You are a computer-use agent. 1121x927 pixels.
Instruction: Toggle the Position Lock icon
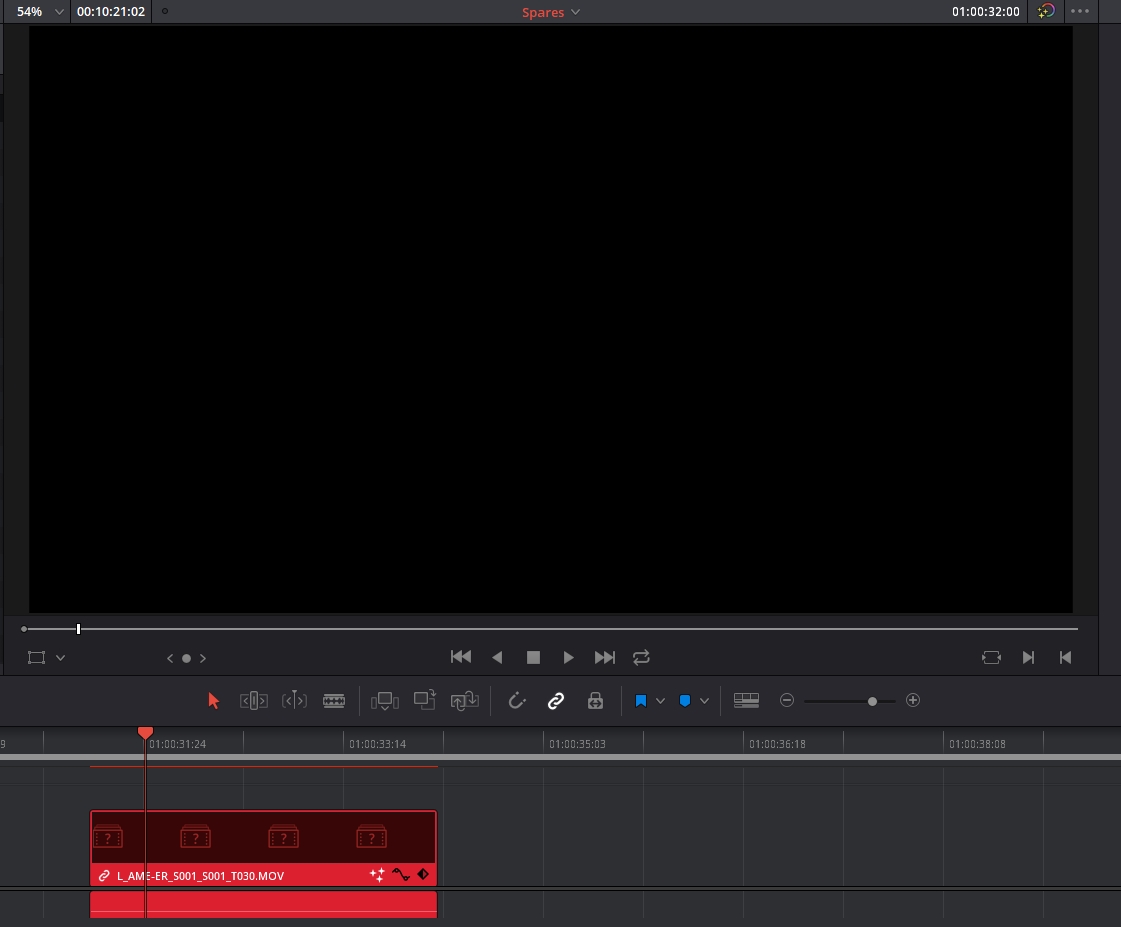[595, 701]
